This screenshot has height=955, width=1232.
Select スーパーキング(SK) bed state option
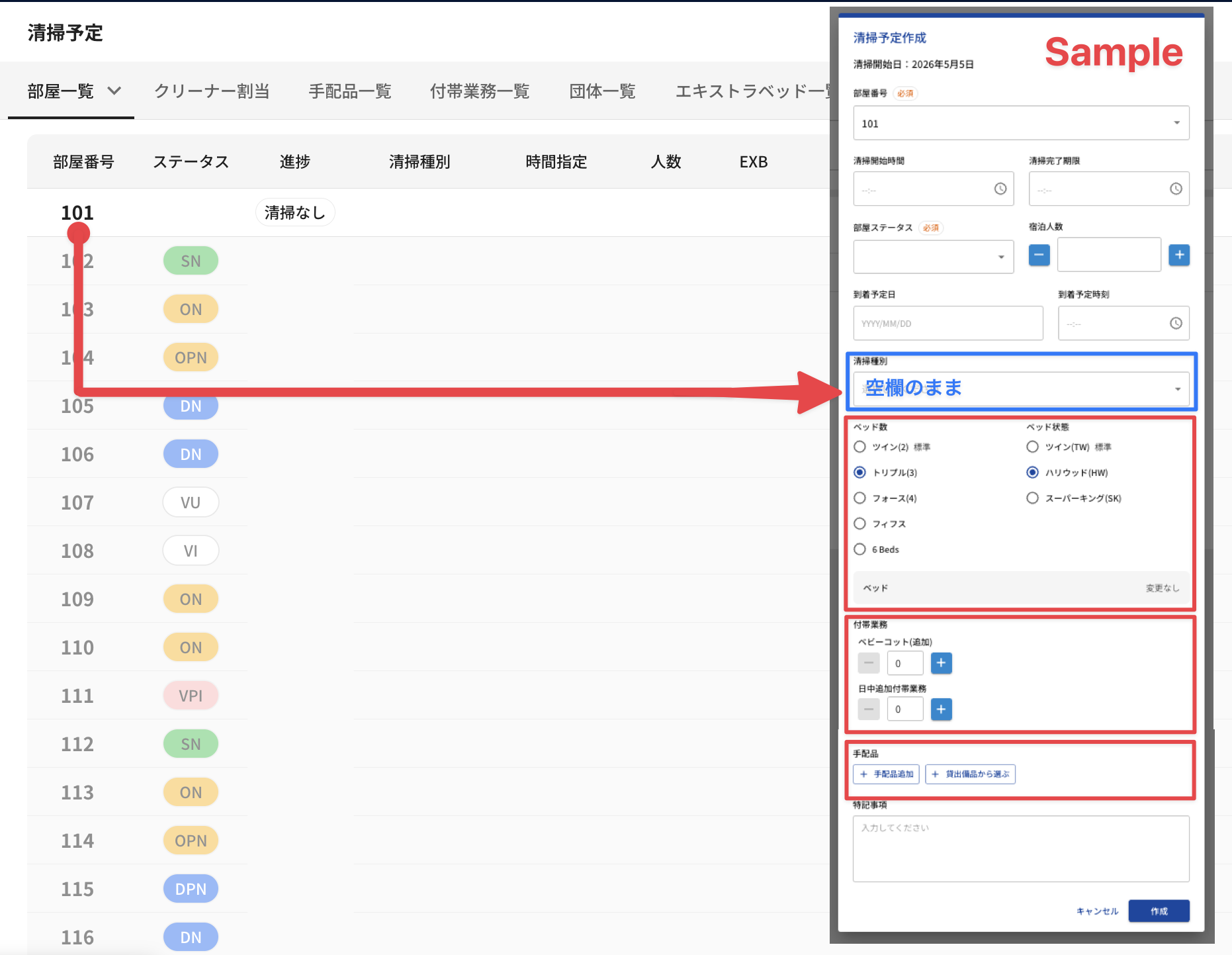[x=1032, y=498]
